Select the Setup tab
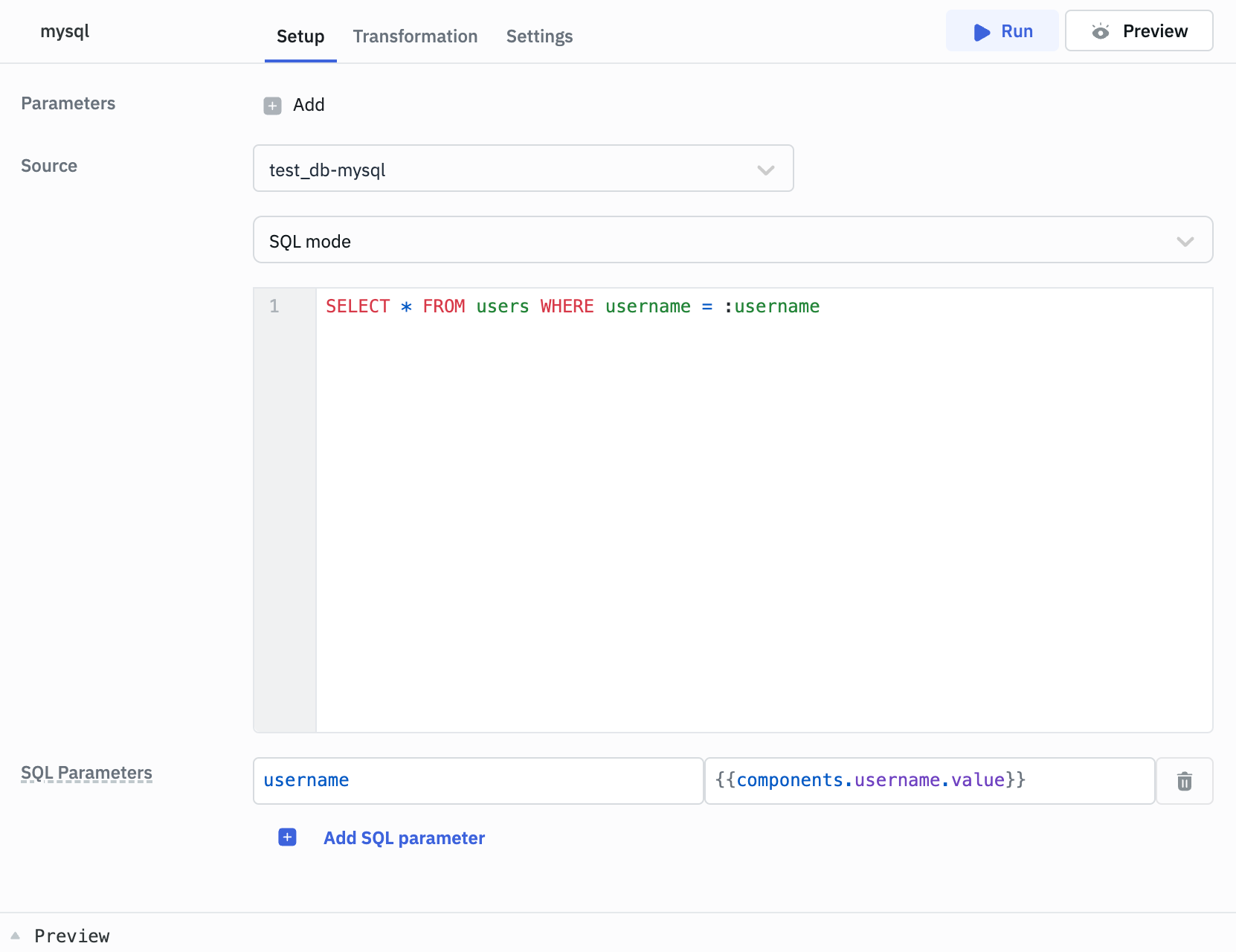Image resolution: width=1236 pixels, height=952 pixels. point(300,36)
